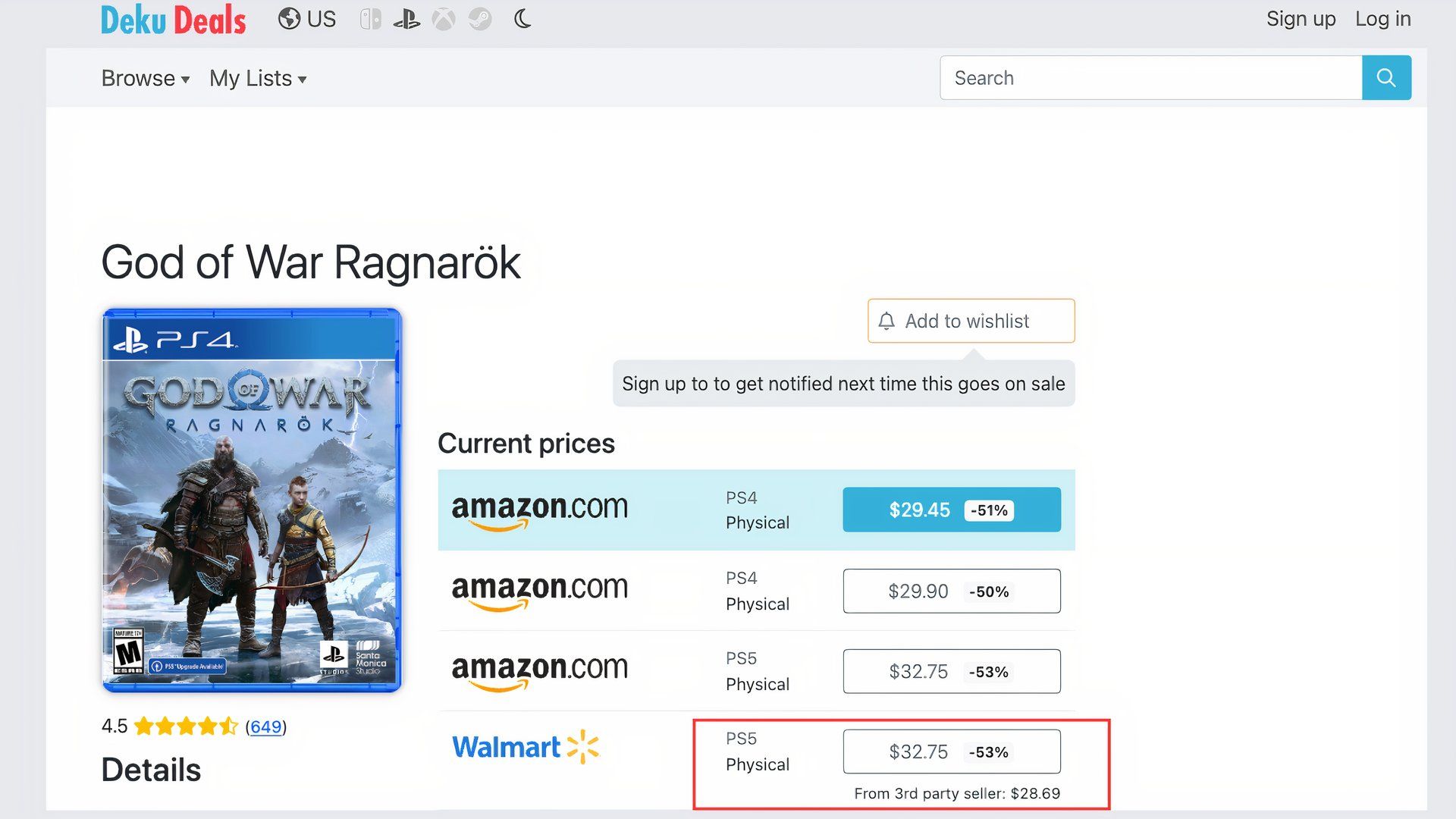Image resolution: width=1456 pixels, height=819 pixels.
Task: Filter by PlayStation platform icon
Action: (x=406, y=19)
